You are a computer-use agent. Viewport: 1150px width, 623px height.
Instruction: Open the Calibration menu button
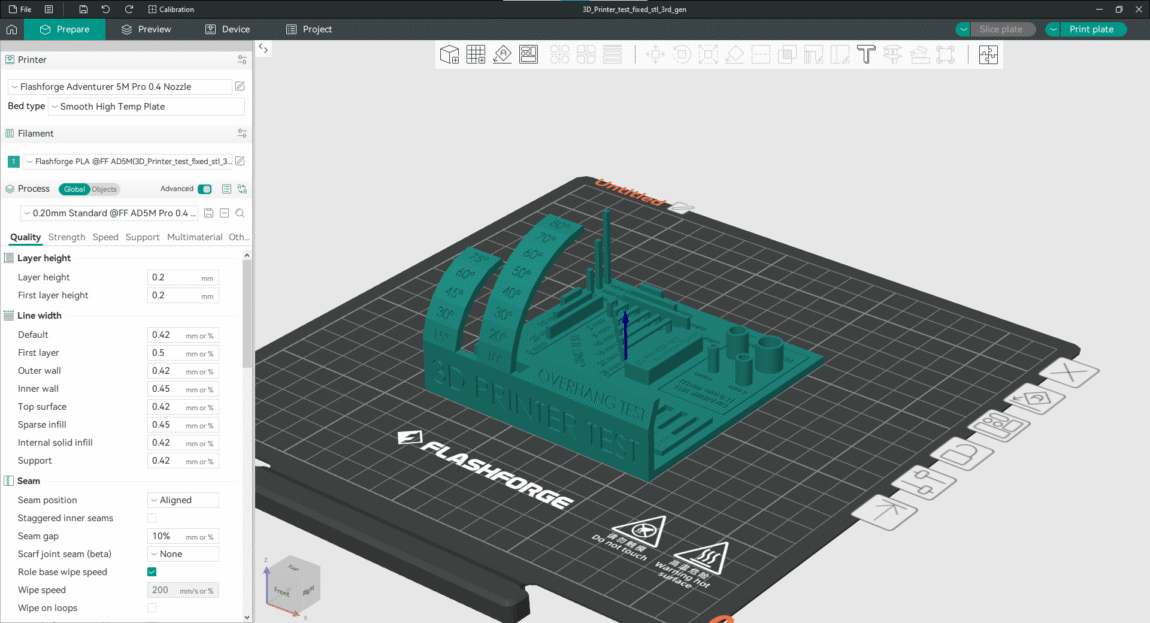pos(171,10)
